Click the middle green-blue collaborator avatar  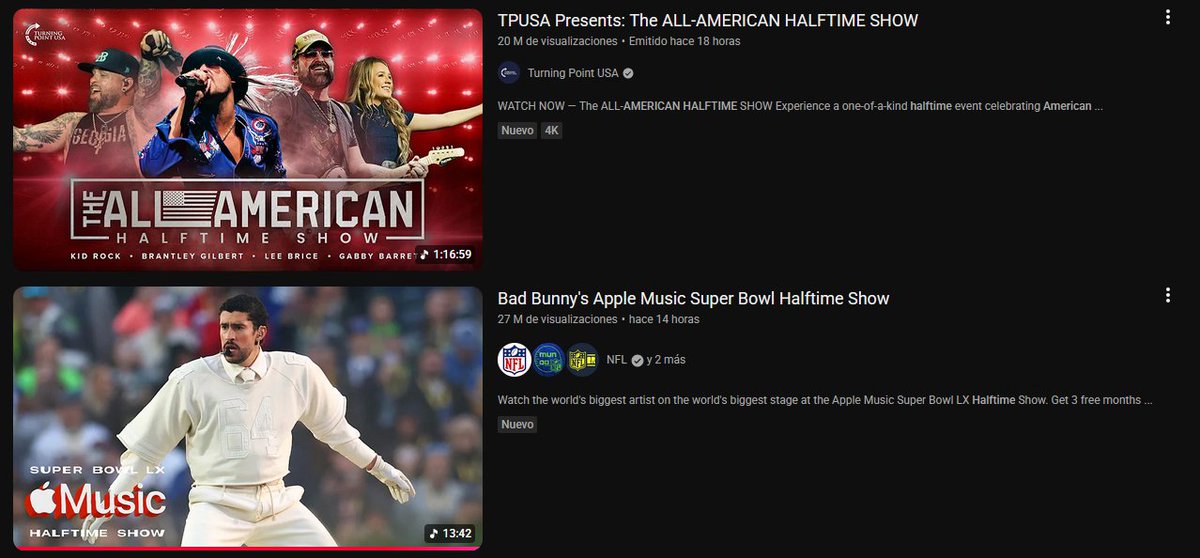pos(548,360)
